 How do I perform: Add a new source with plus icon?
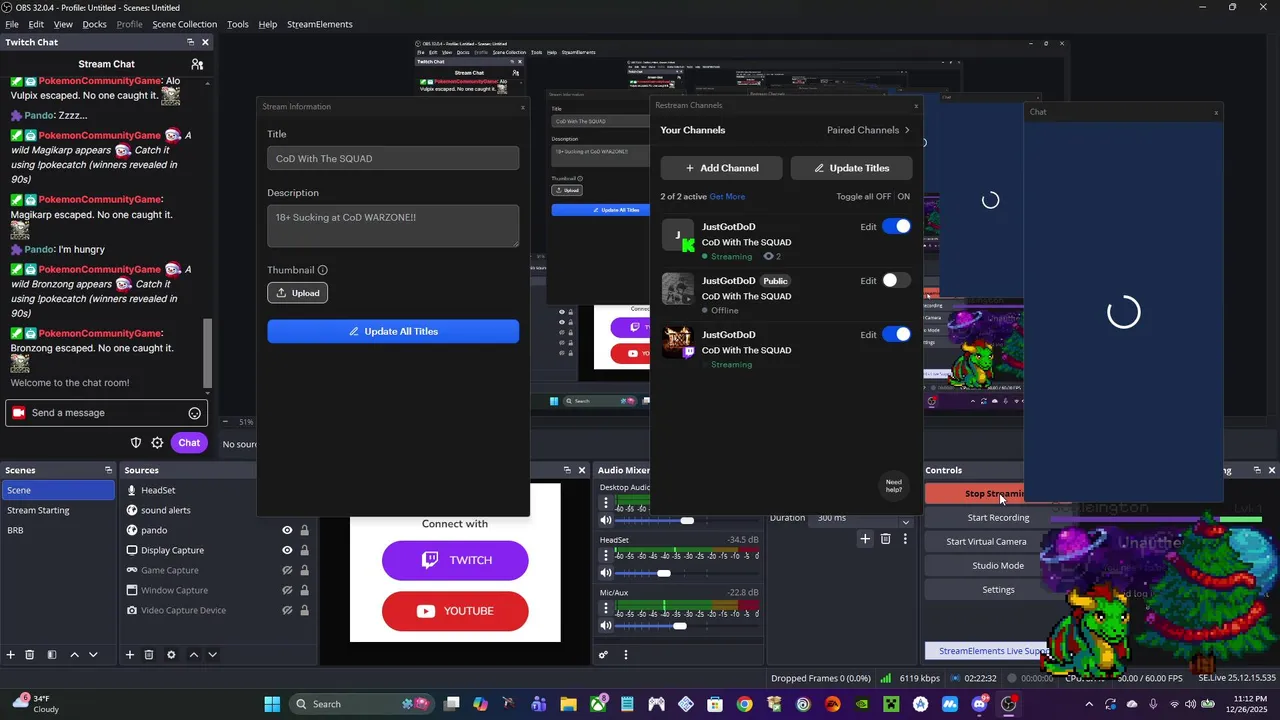(129, 655)
